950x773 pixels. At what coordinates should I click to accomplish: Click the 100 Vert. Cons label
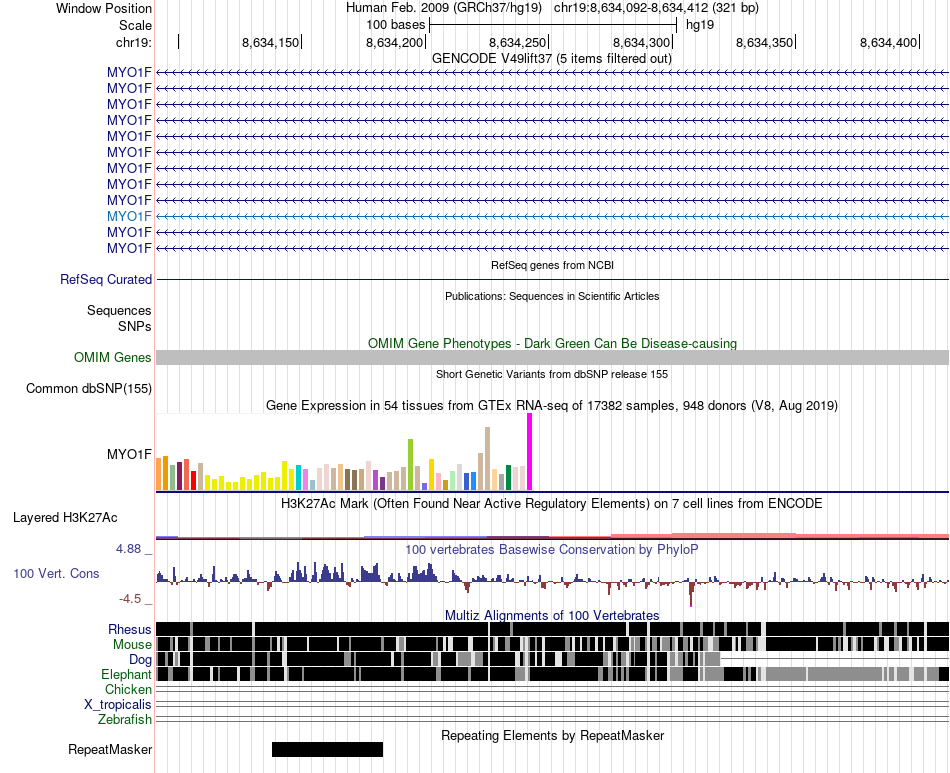(x=56, y=574)
